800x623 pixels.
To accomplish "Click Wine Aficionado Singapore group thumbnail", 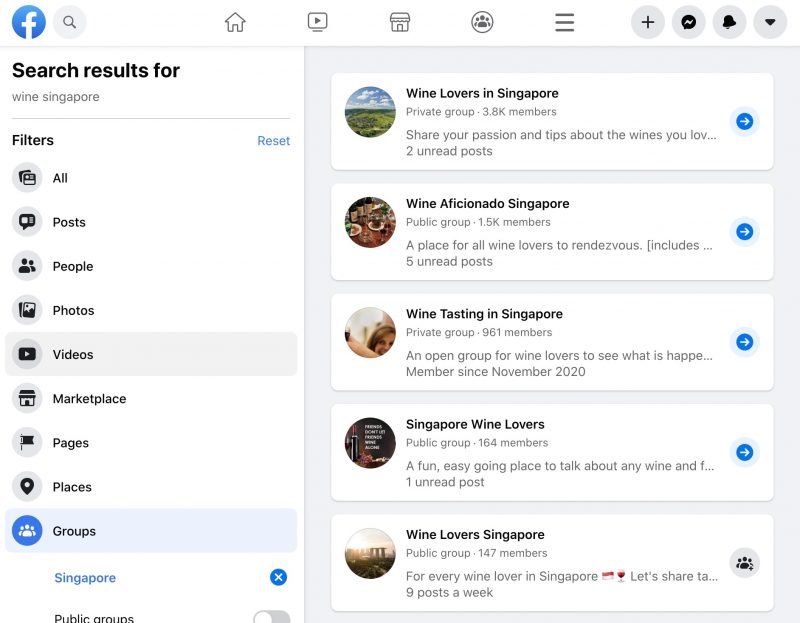I will click(370, 222).
